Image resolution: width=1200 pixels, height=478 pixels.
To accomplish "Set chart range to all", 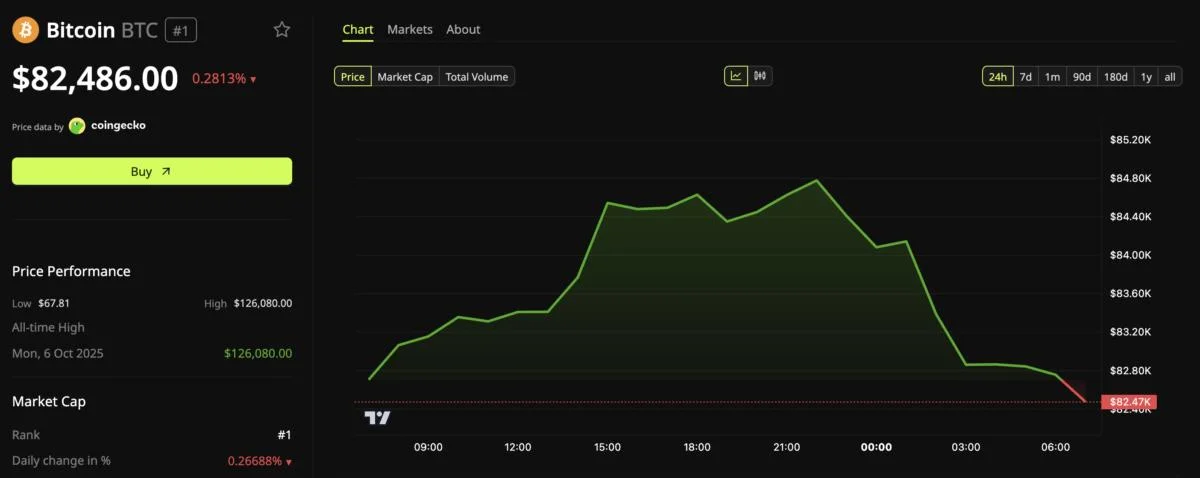I will coord(1170,77).
